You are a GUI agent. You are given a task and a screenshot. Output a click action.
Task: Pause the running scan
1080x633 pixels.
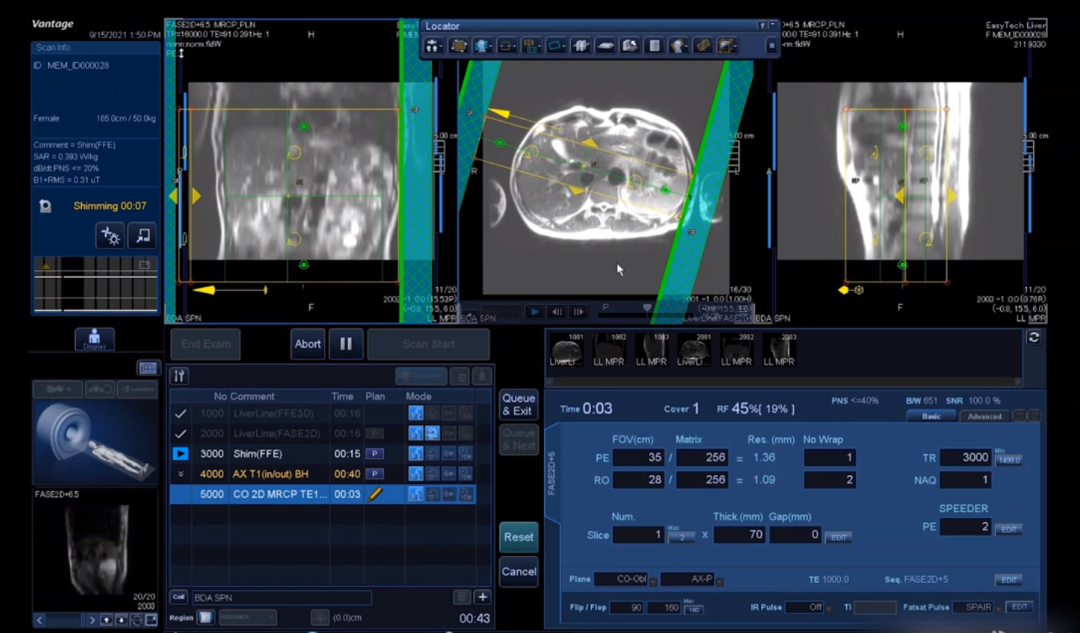(346, 344)
